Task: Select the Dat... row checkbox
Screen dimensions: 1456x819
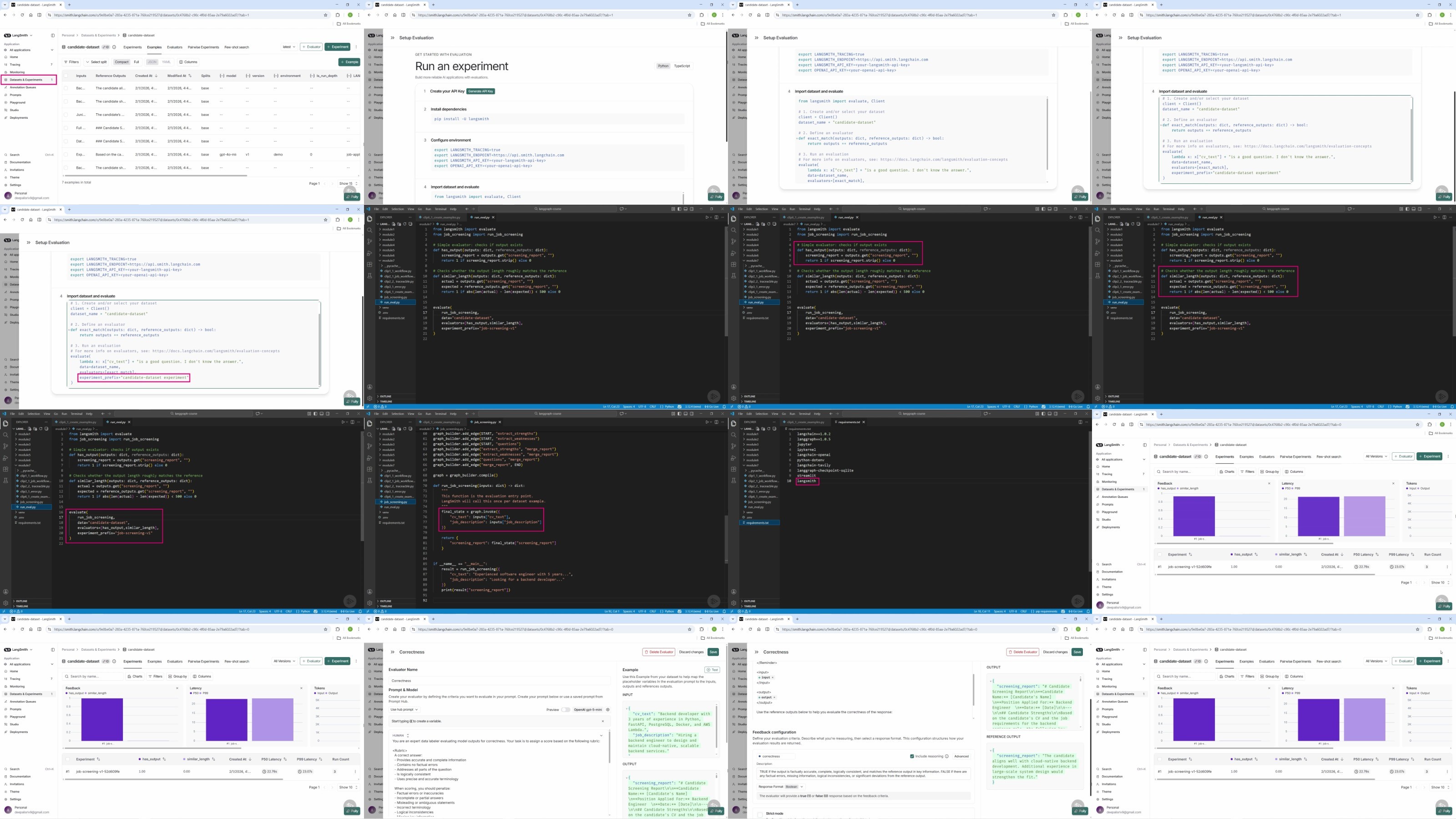Action: [x=66, y=142]
